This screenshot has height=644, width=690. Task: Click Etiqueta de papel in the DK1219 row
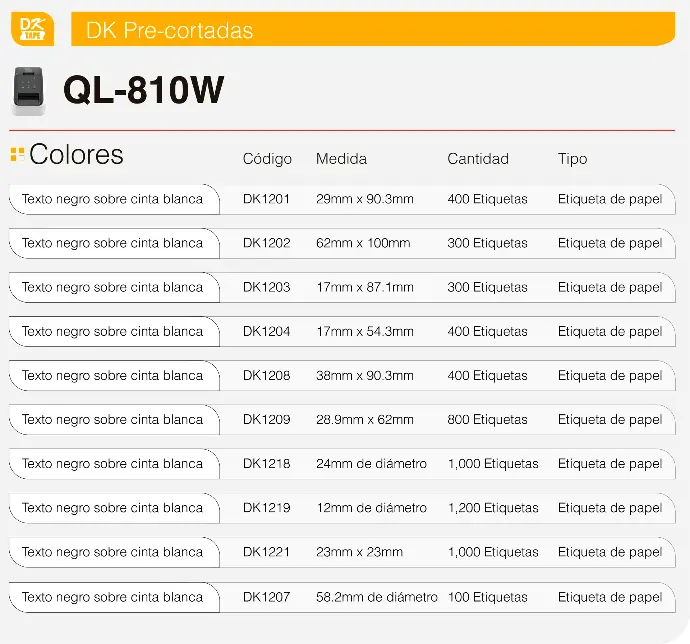tap(610, 508)
